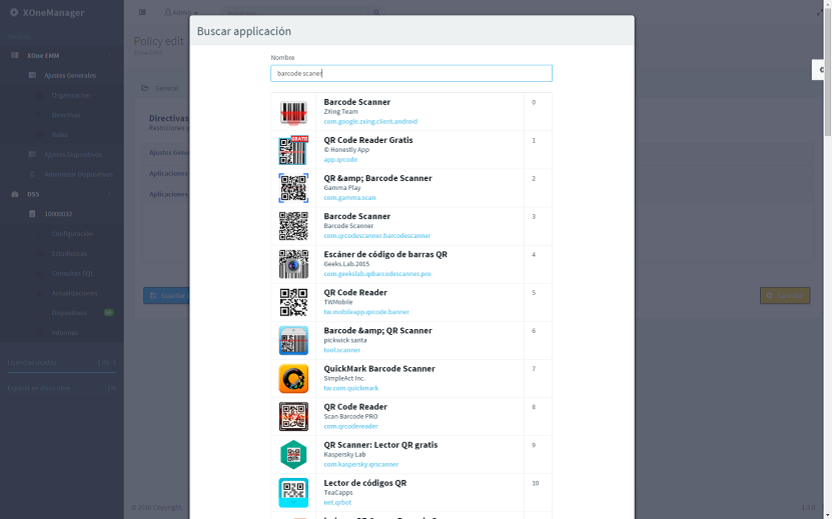832x519 pixels.
Task: Open Administrar Dispositivos in sidebar
Action: tap(79, 174)
